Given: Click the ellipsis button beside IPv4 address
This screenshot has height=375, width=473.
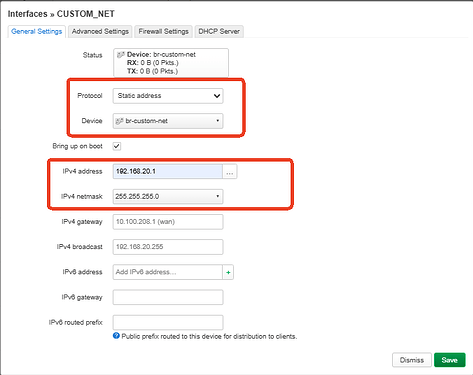Looking at the screenshot, I should pyautogui.click(x=230, y=171).
